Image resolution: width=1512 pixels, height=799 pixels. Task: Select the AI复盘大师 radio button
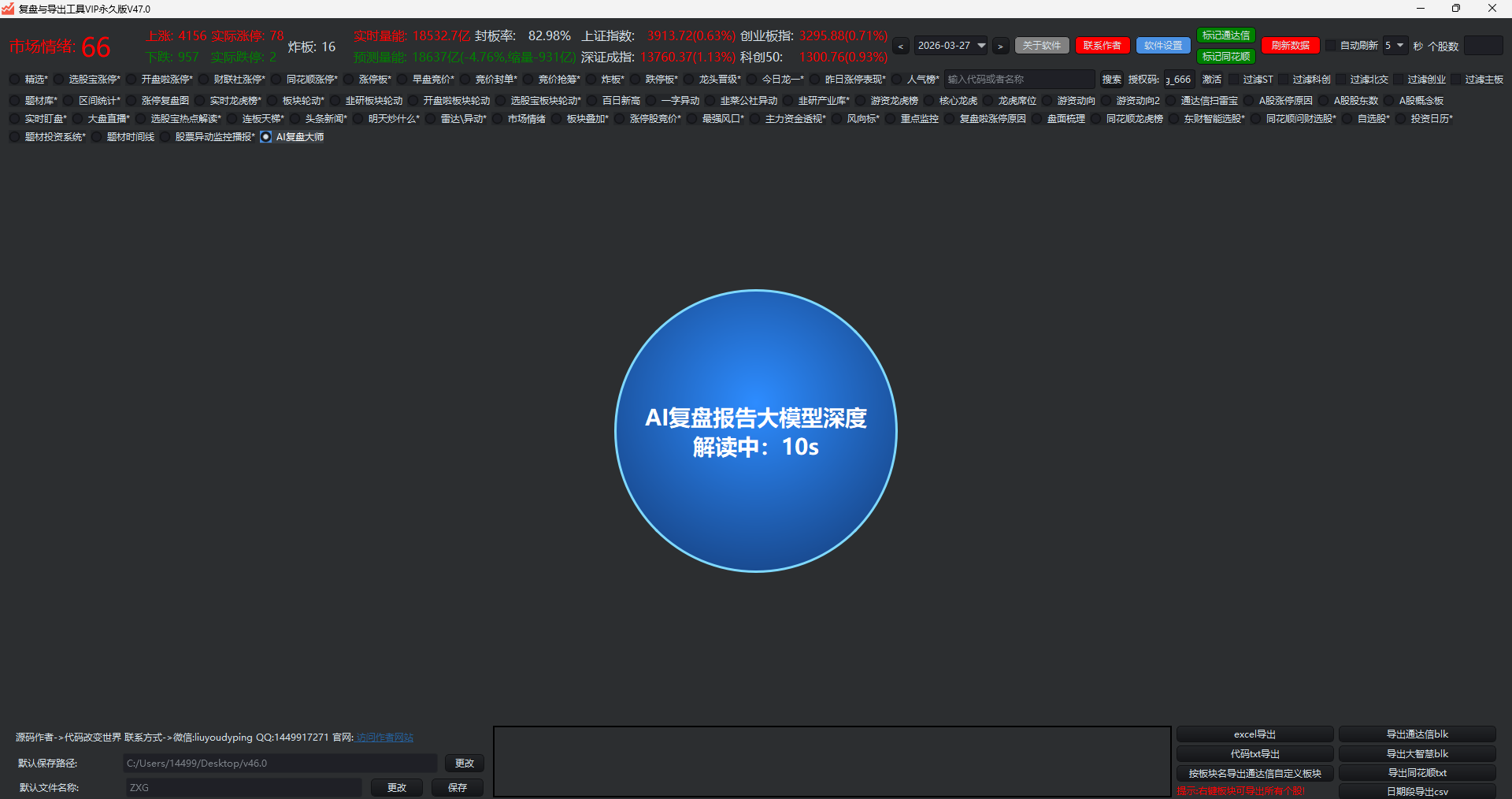[266, 137]
